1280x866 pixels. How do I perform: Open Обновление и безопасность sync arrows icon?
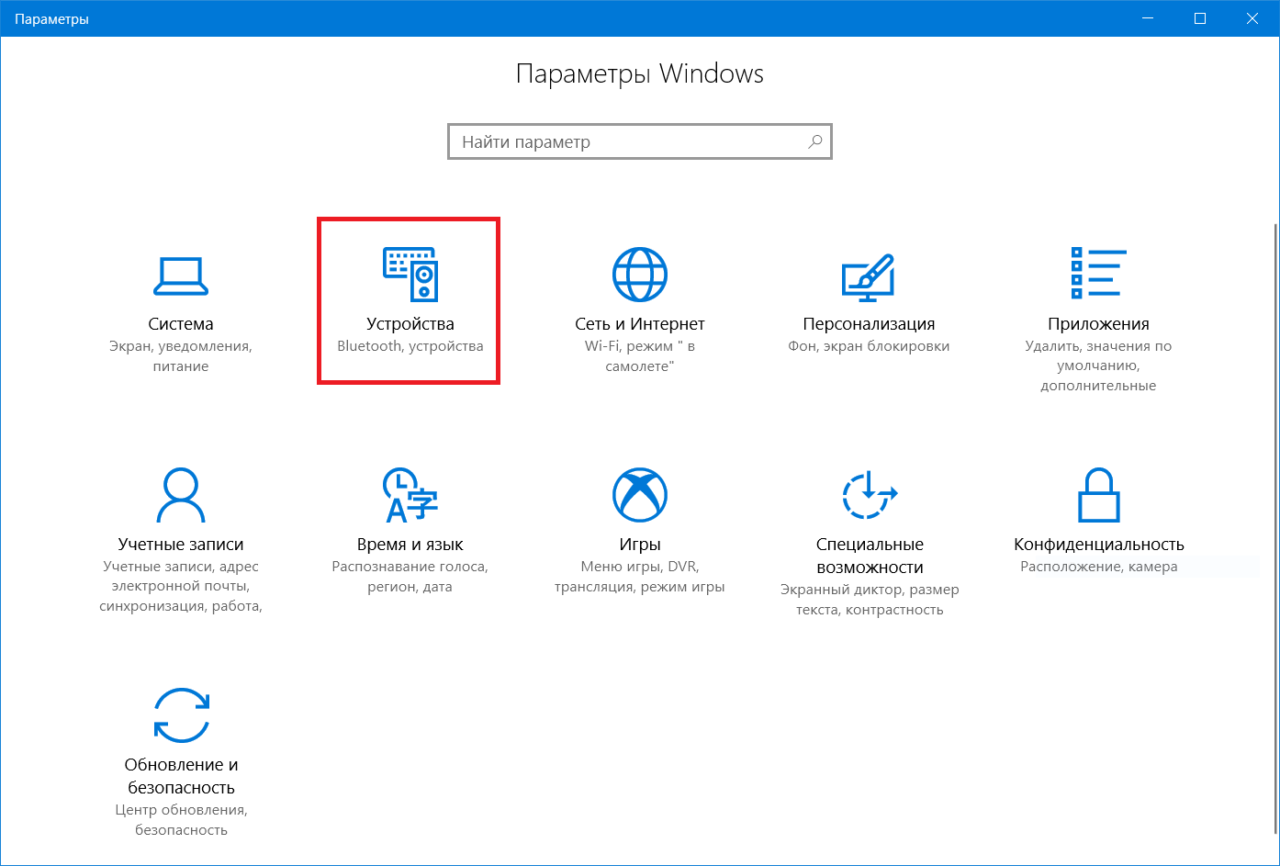(x=180, y=714)
